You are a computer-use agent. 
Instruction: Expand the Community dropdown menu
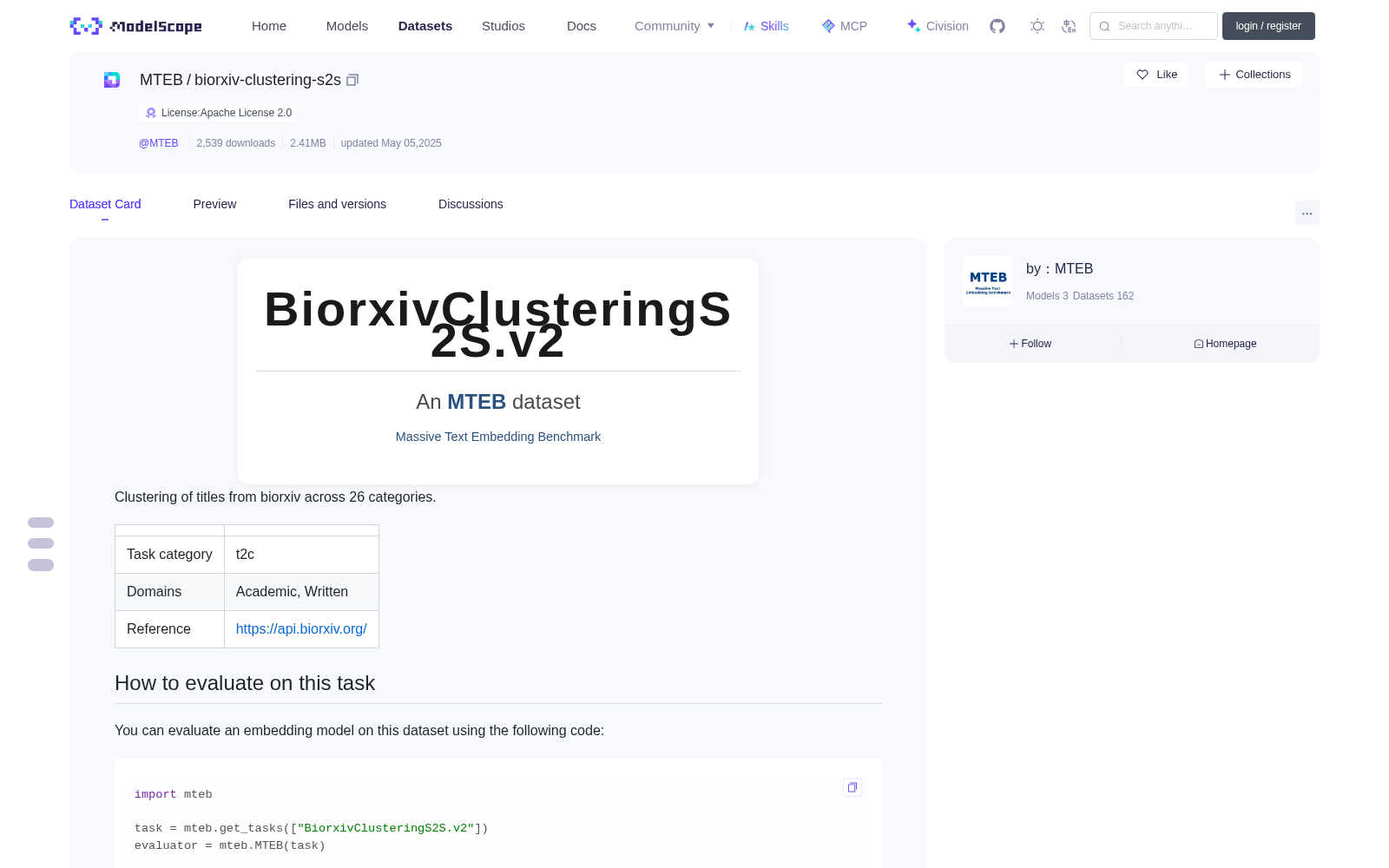coord(675,26)
